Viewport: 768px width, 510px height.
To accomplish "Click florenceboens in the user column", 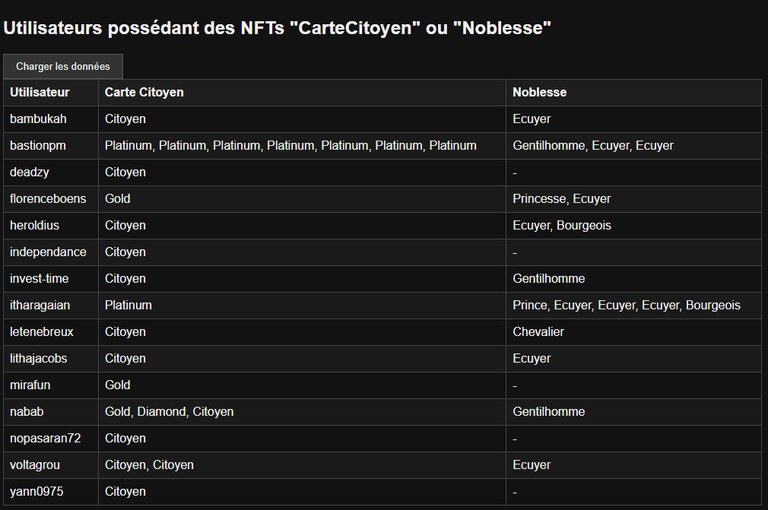I will 48,198.
